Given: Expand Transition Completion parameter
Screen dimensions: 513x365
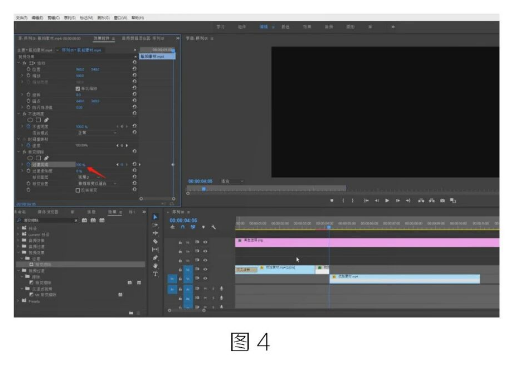Looking at the screenshot, I should coord(23,165).
